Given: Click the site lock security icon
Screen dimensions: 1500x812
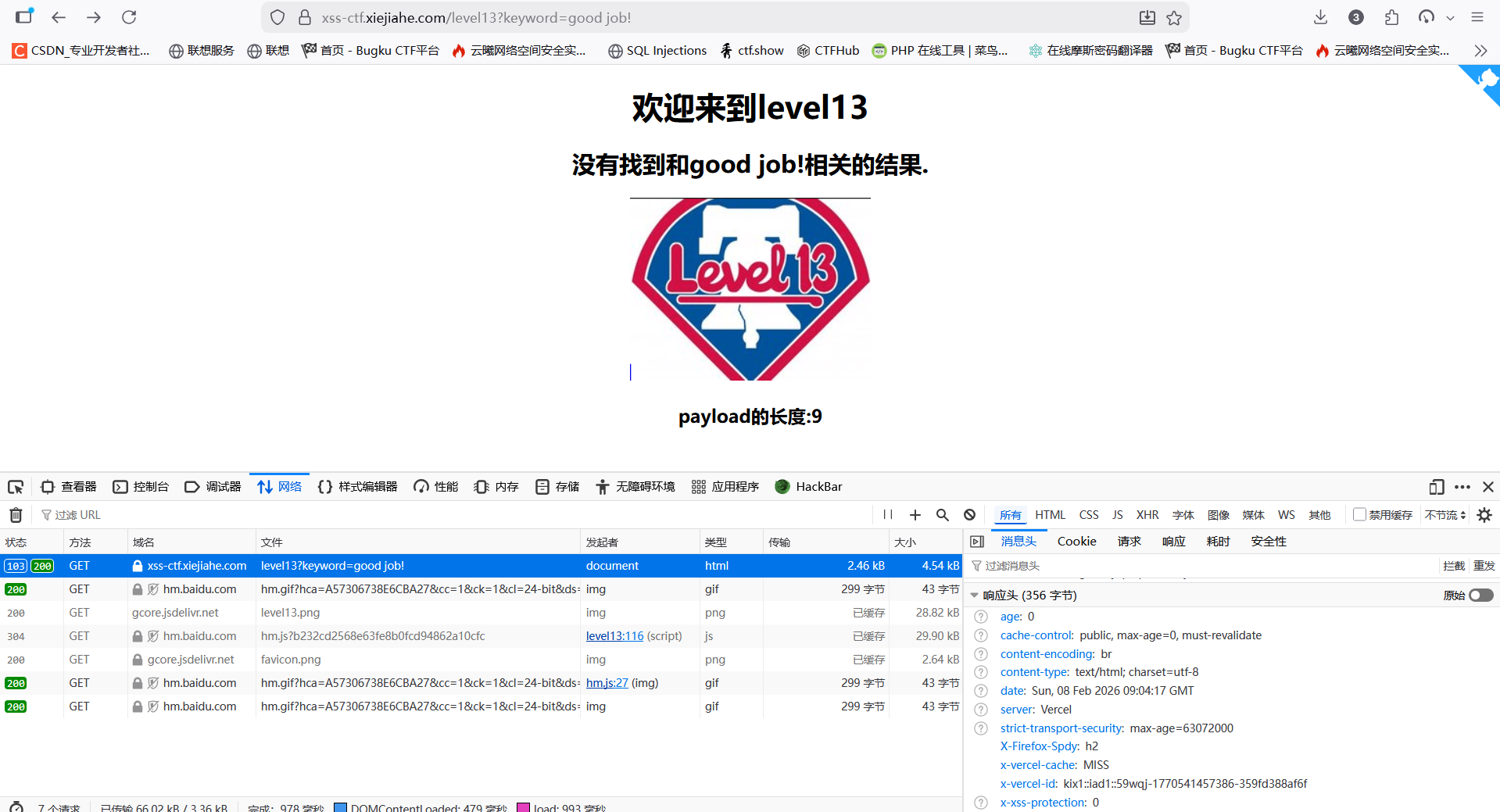Looking at the screenshot, I should click(305, 17).
